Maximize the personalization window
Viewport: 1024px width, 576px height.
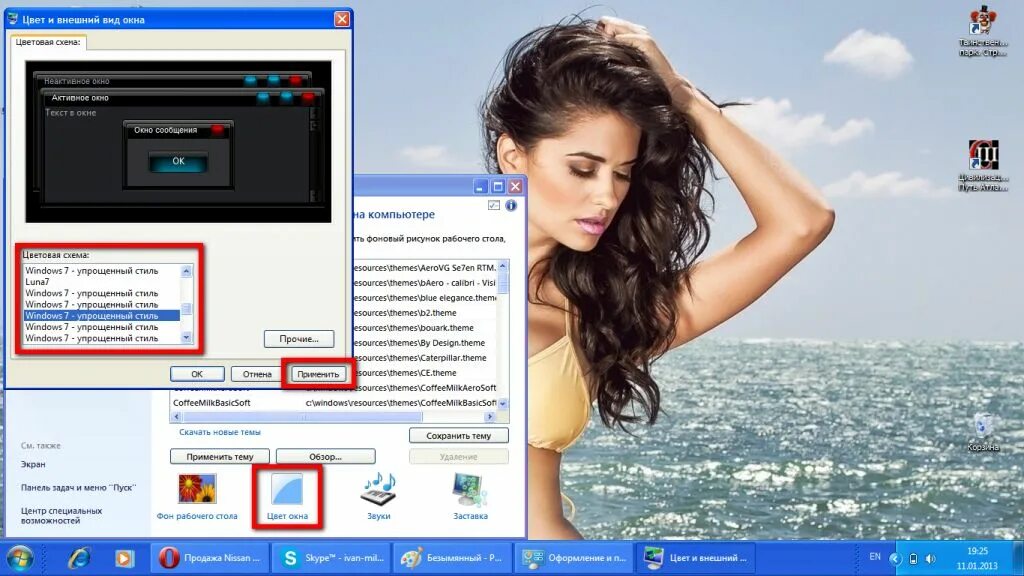[x=498, y=187]
